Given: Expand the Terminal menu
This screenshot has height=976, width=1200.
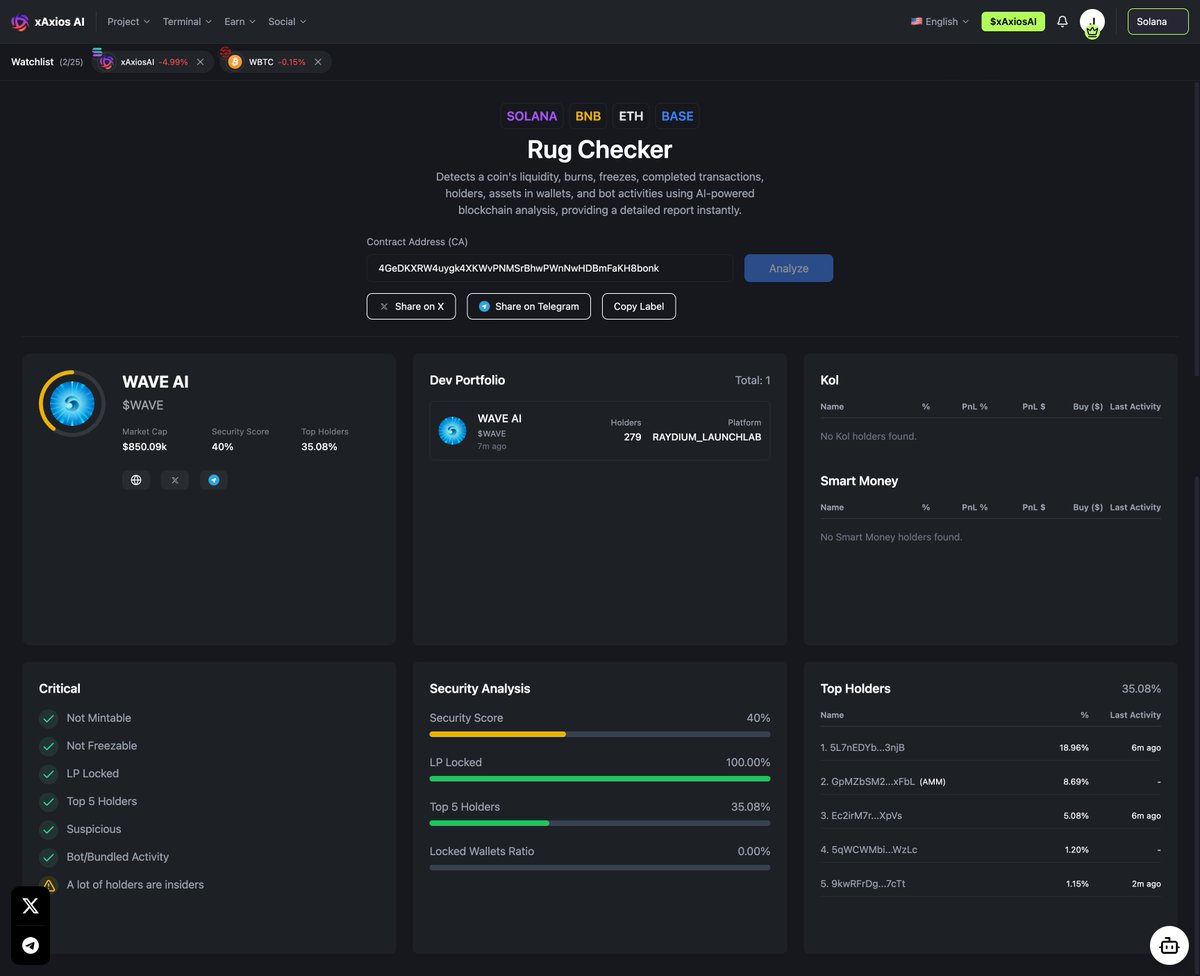Looking at the screenshot, I should point(187,21).
